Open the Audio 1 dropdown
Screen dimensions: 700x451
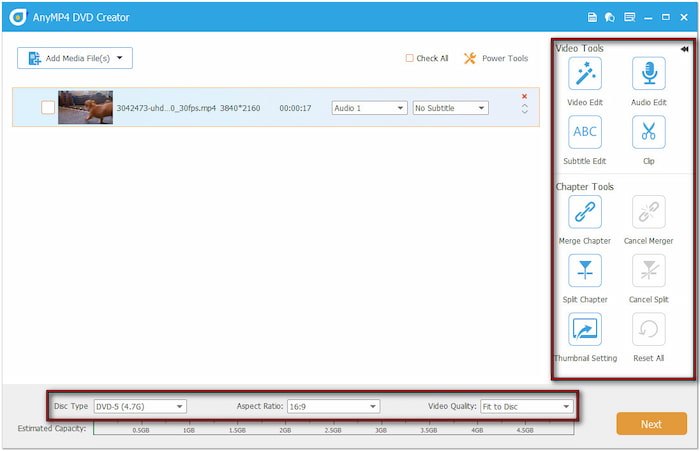[369, 108]
